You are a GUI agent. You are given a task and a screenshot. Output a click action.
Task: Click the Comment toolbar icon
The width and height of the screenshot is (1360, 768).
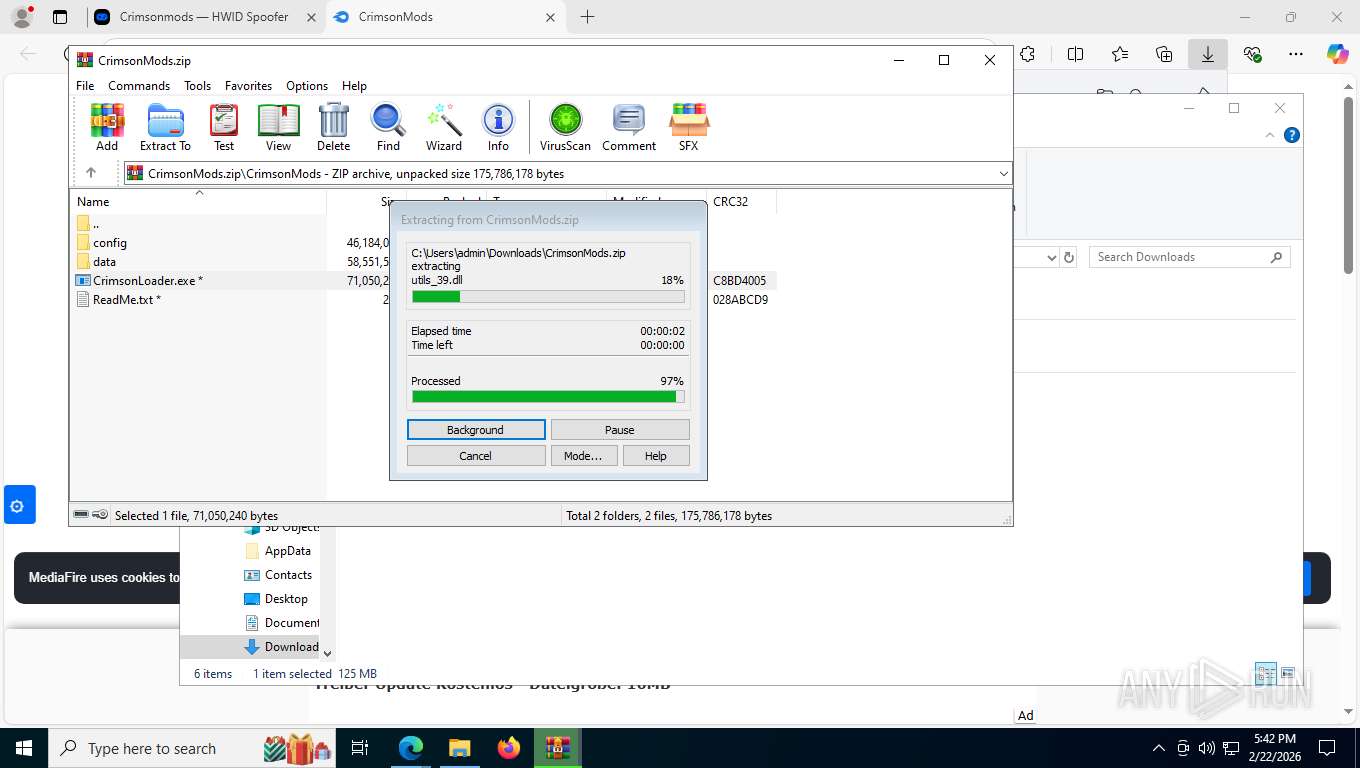[629, 127]
